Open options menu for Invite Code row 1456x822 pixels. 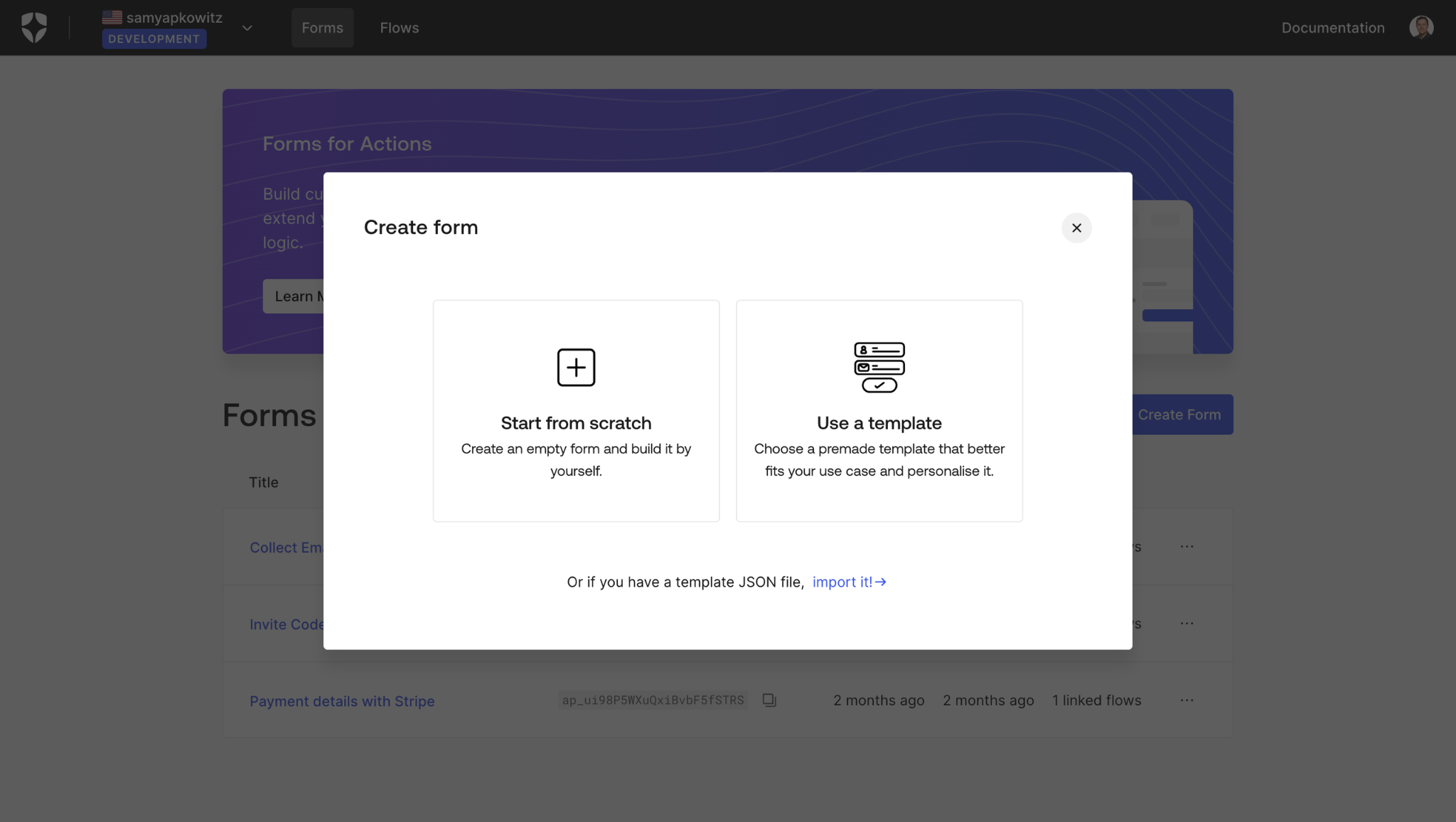pyautogui.click(x=1187, y=624)
